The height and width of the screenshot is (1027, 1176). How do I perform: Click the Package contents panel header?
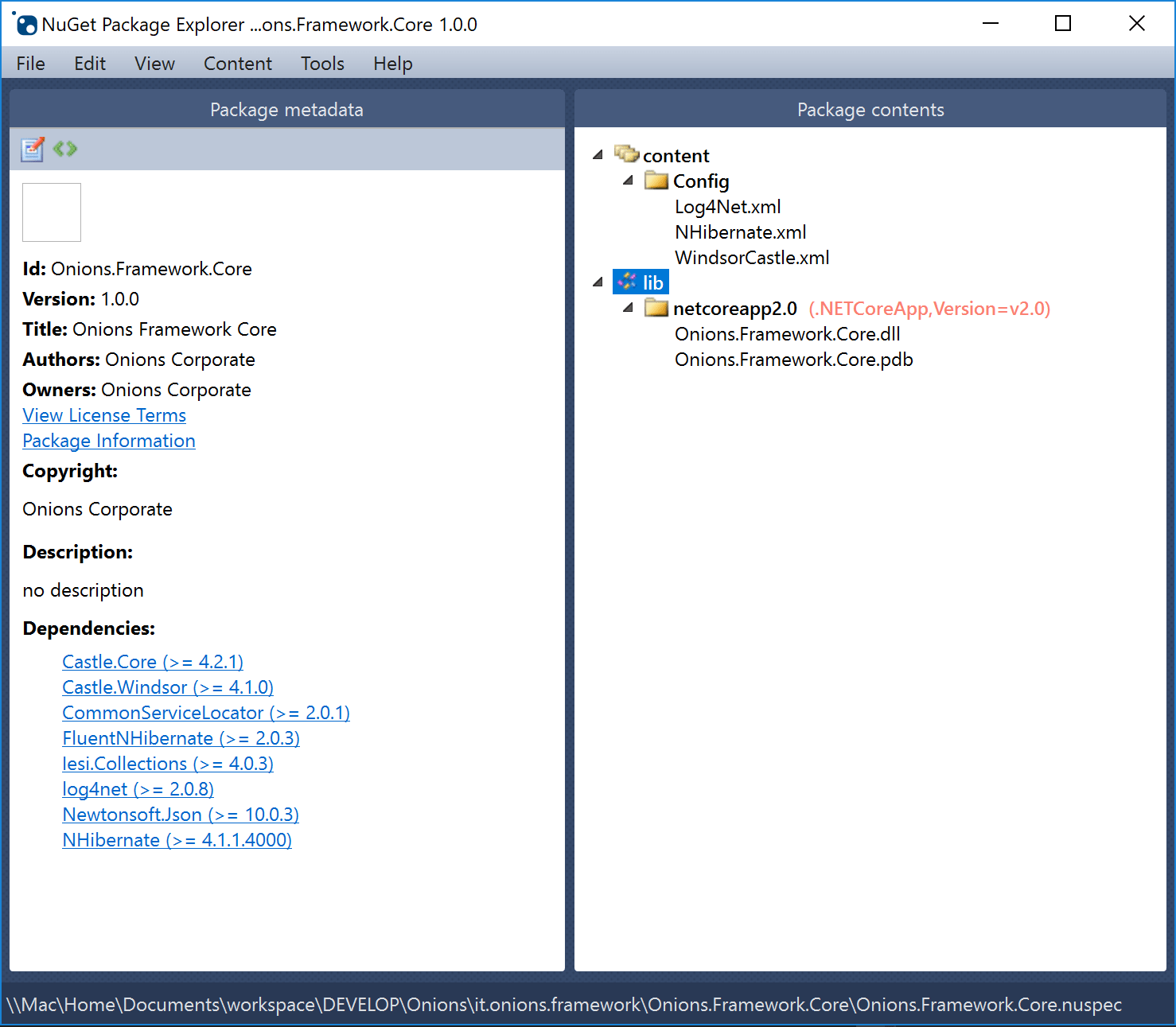870,109
